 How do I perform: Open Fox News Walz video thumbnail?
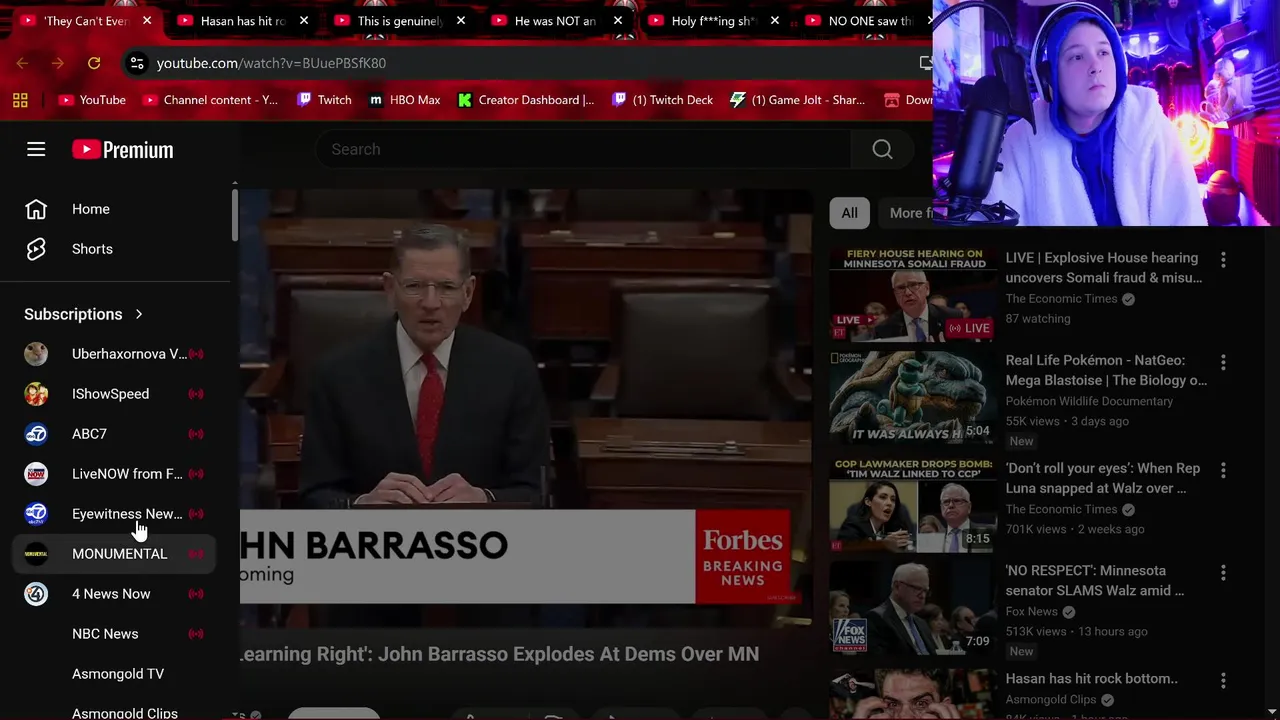(913, 608)
